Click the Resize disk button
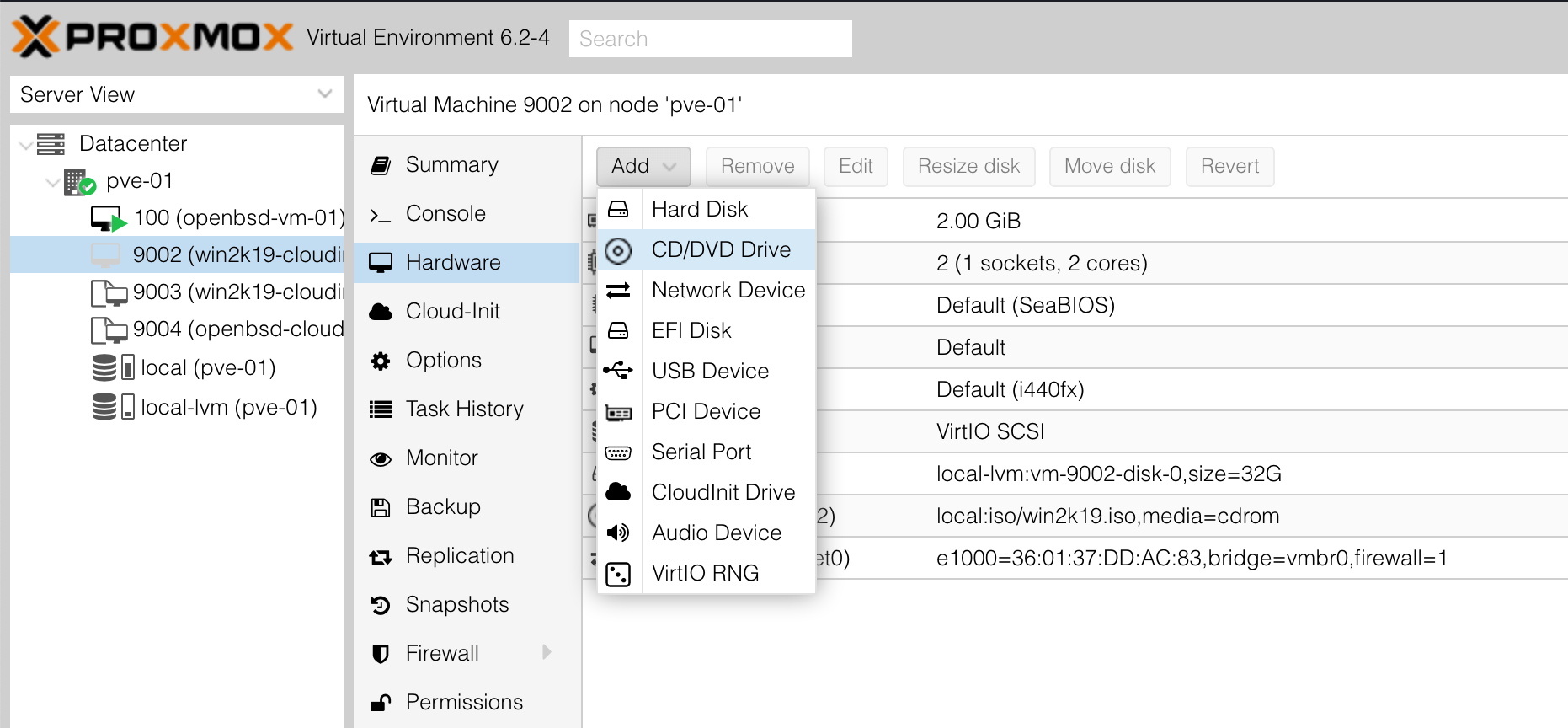The image size is (1568, 728). pos(968,166)
